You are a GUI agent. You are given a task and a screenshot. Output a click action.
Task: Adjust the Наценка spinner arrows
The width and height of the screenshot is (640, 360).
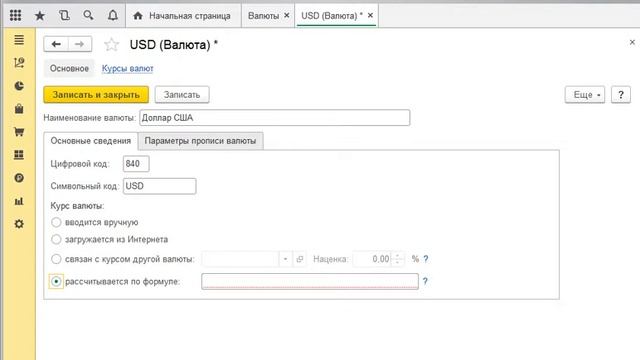[398, 259]
